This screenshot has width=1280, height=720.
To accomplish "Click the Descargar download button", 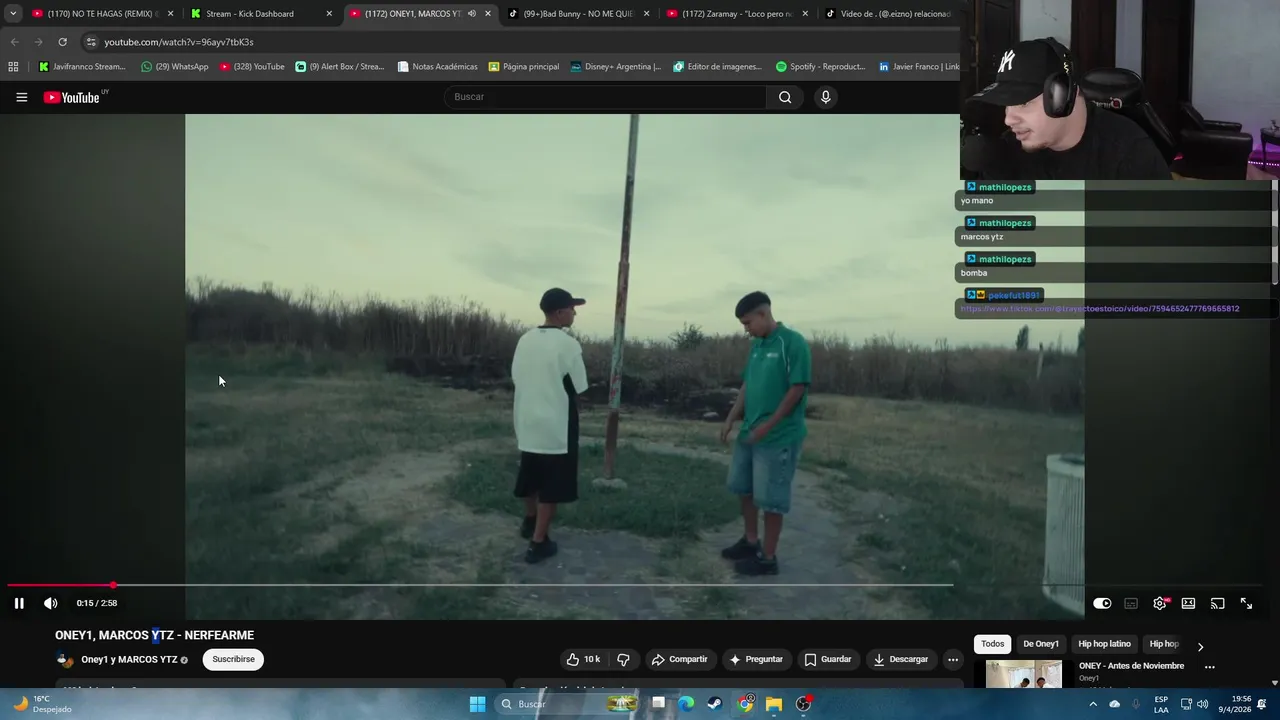I will point(901,659).
